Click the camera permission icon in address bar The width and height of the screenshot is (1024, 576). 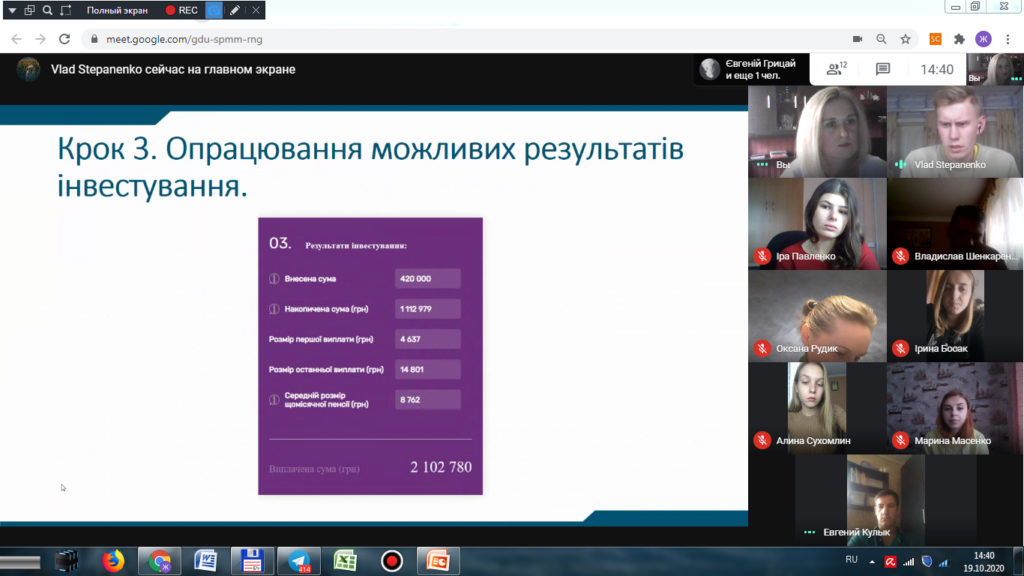point(857,39)
